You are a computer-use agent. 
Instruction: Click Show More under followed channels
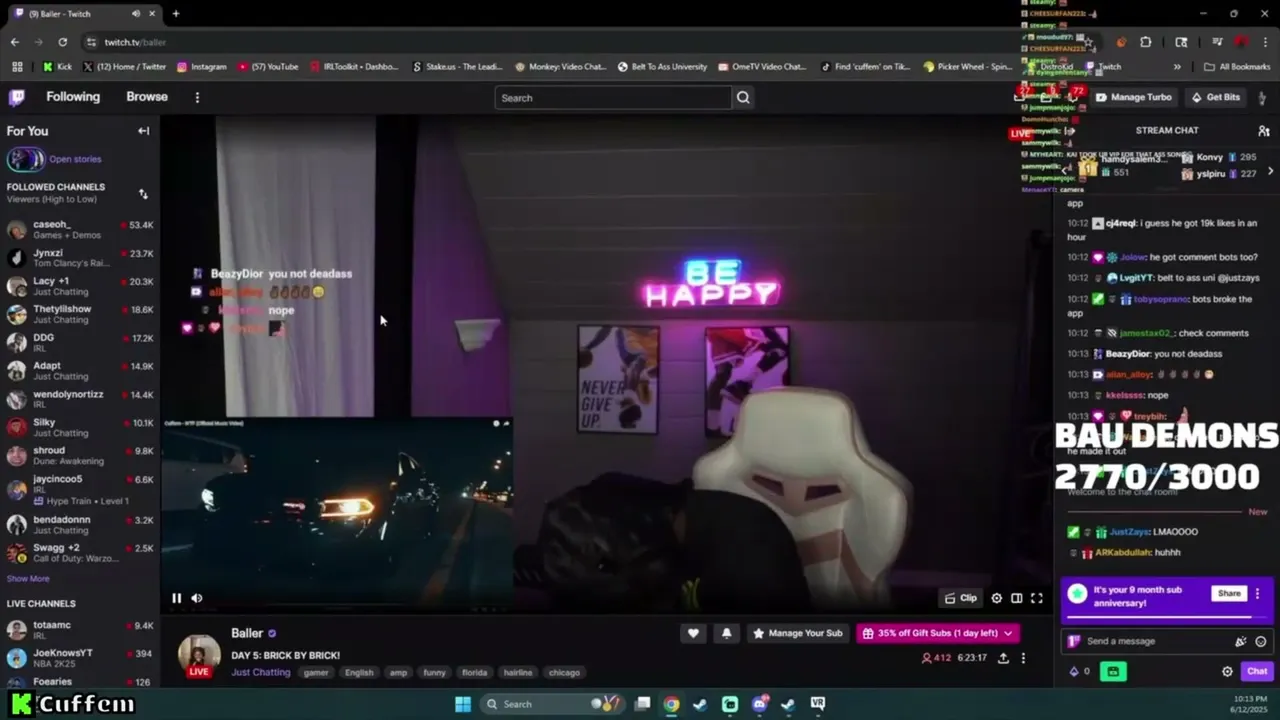coord(28,579)
